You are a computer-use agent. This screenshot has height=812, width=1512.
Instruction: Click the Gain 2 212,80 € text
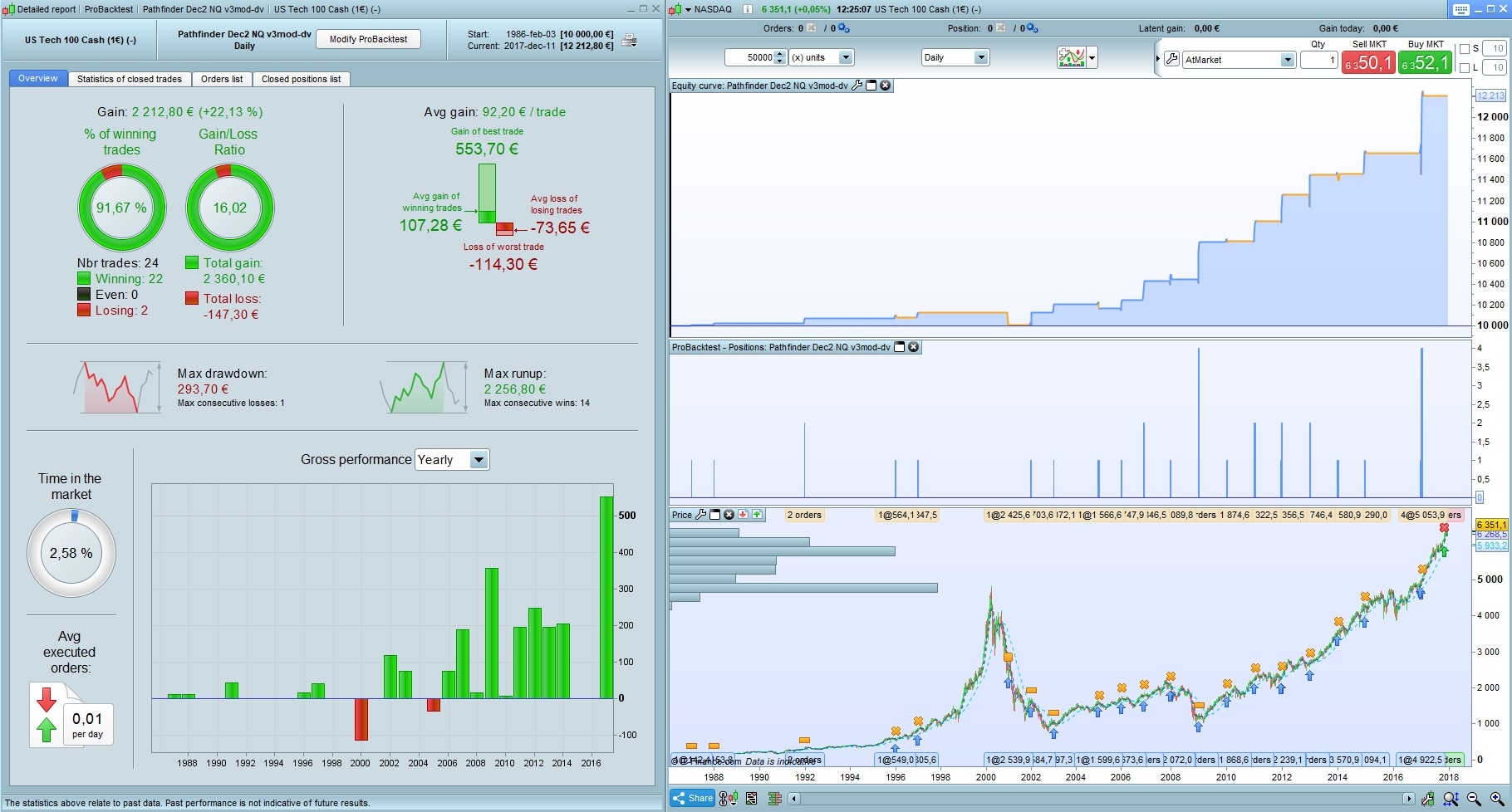click(x=179, y=112)
